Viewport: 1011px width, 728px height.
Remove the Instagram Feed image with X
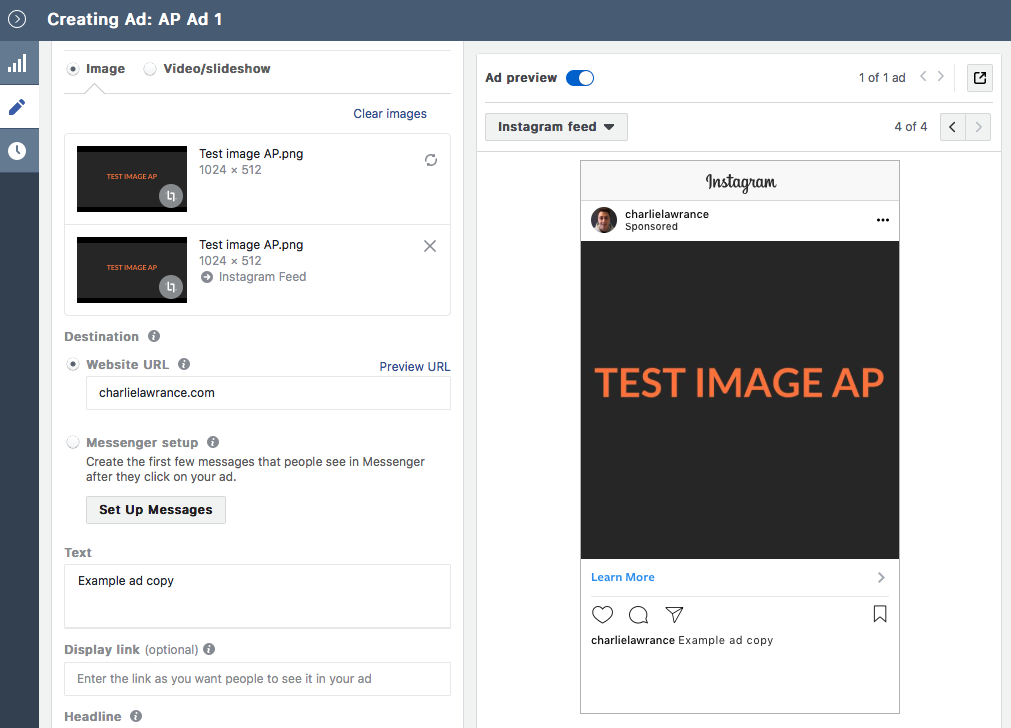pos(430,246)
